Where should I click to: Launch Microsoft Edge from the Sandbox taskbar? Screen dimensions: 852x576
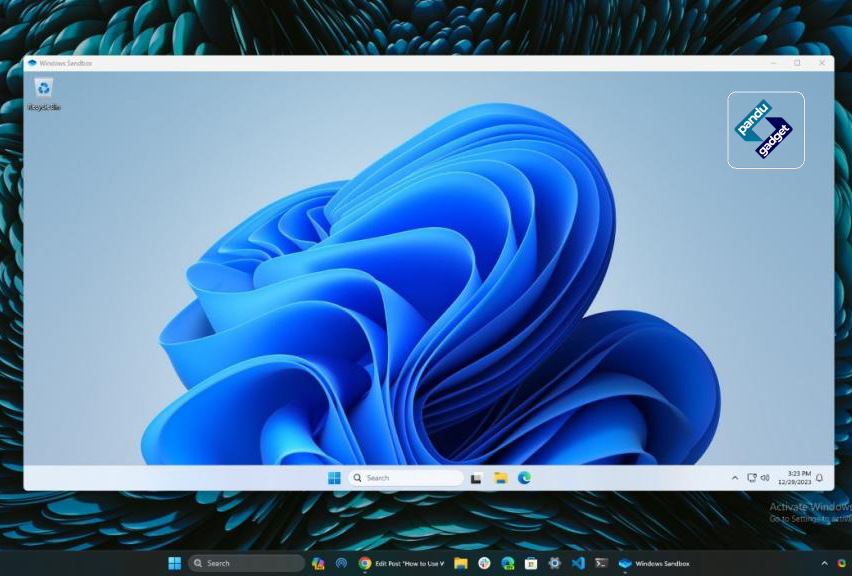coord(524,478)
